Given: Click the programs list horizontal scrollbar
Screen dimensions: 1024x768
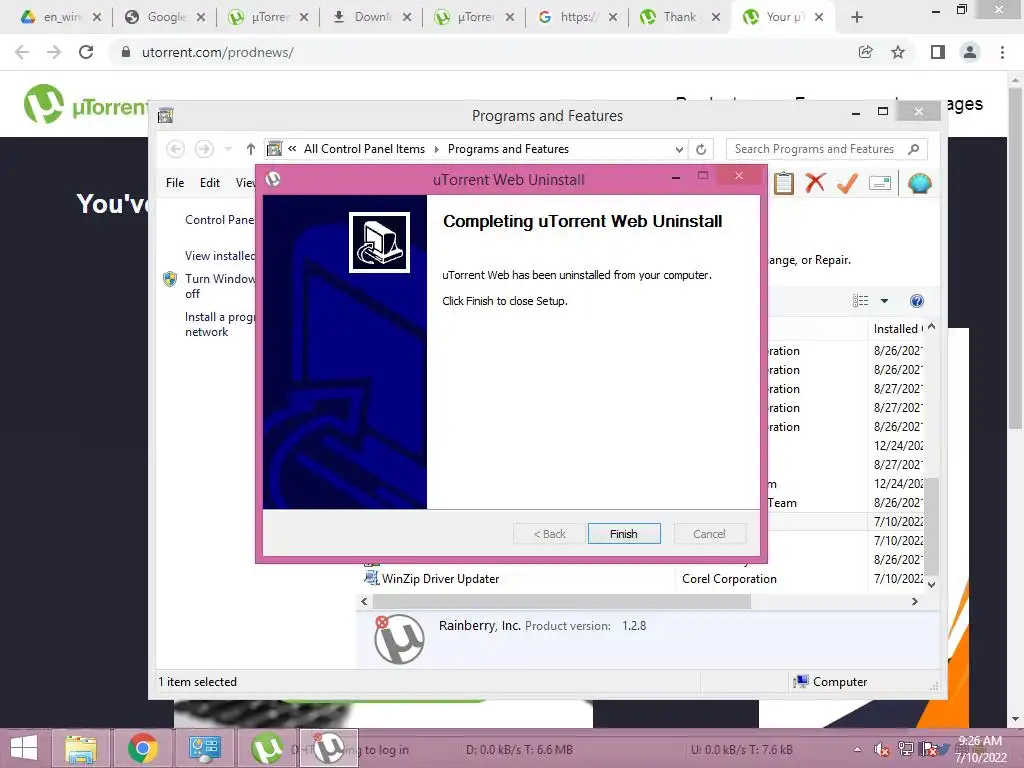Looking at the screenshot, I should click(x=562, y=601).
